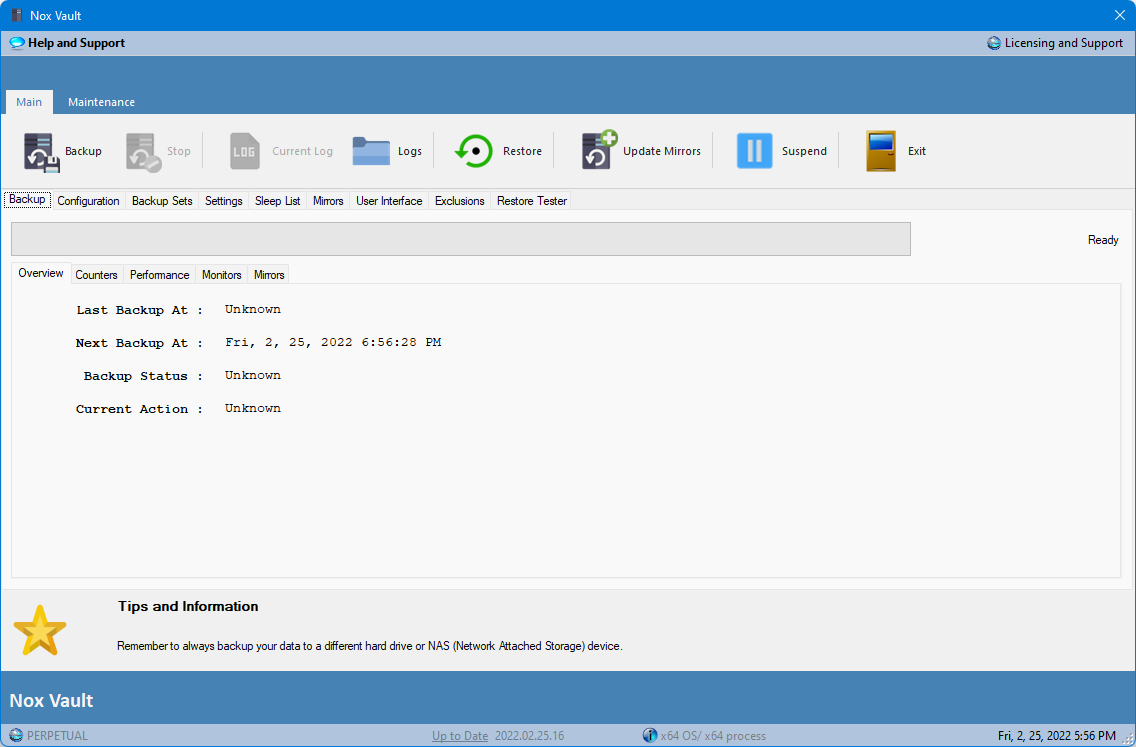Select the Overview tab
Screen dimensions: 1136x747
tap(41, 273)
